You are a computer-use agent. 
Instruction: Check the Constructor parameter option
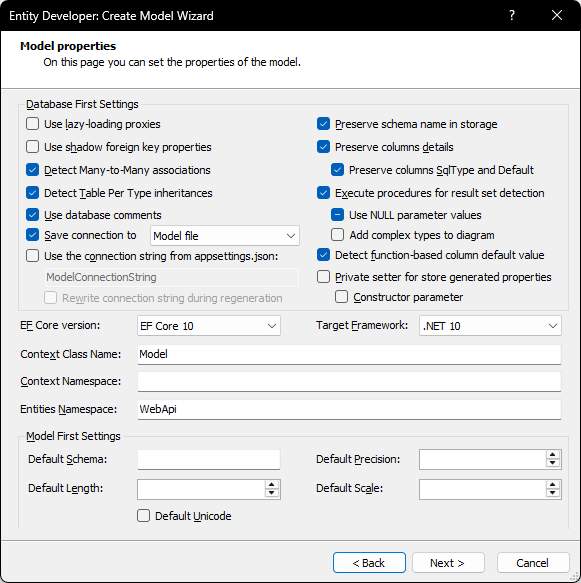342,297
